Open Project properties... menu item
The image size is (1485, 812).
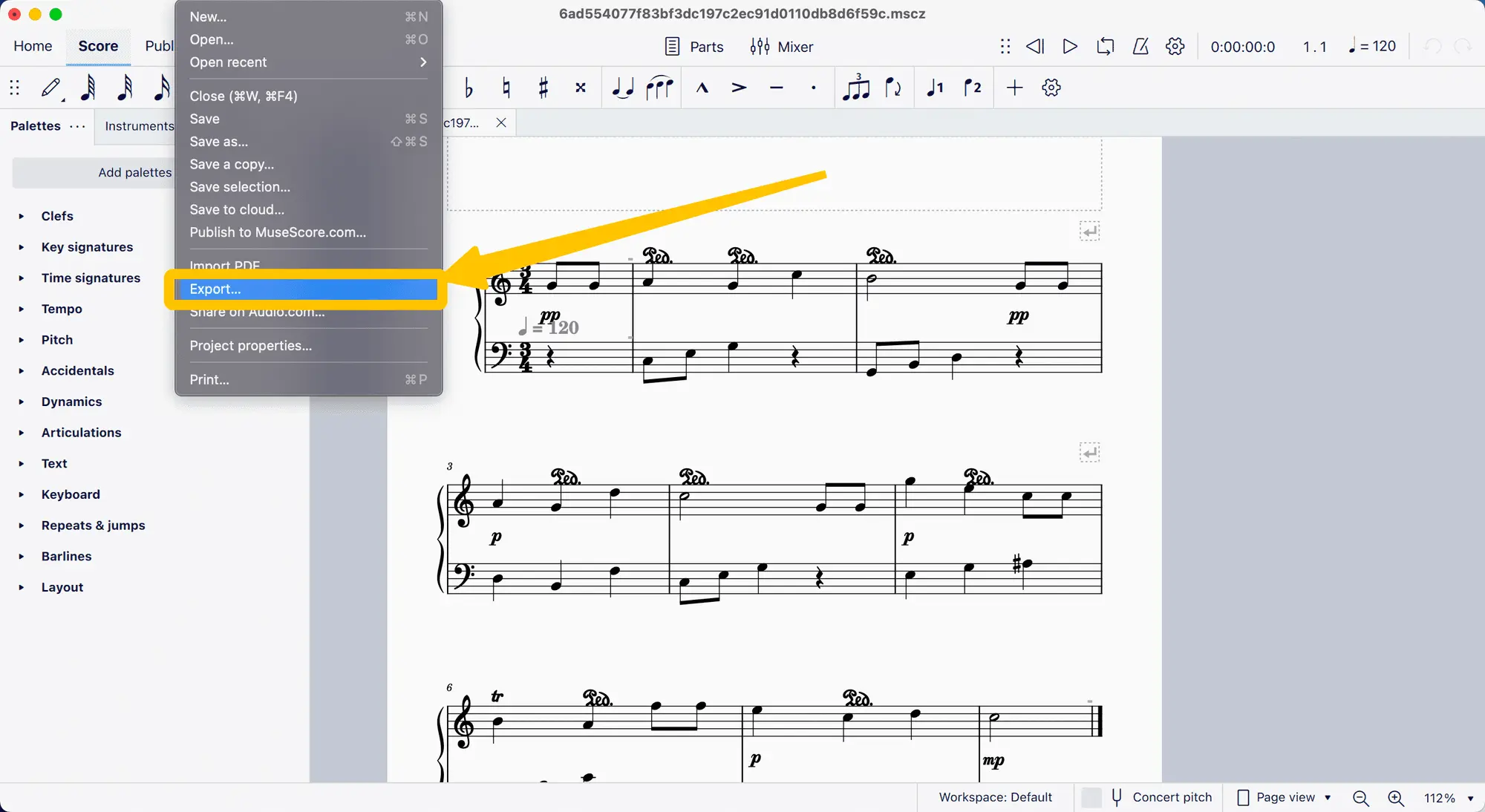(308, 346)
